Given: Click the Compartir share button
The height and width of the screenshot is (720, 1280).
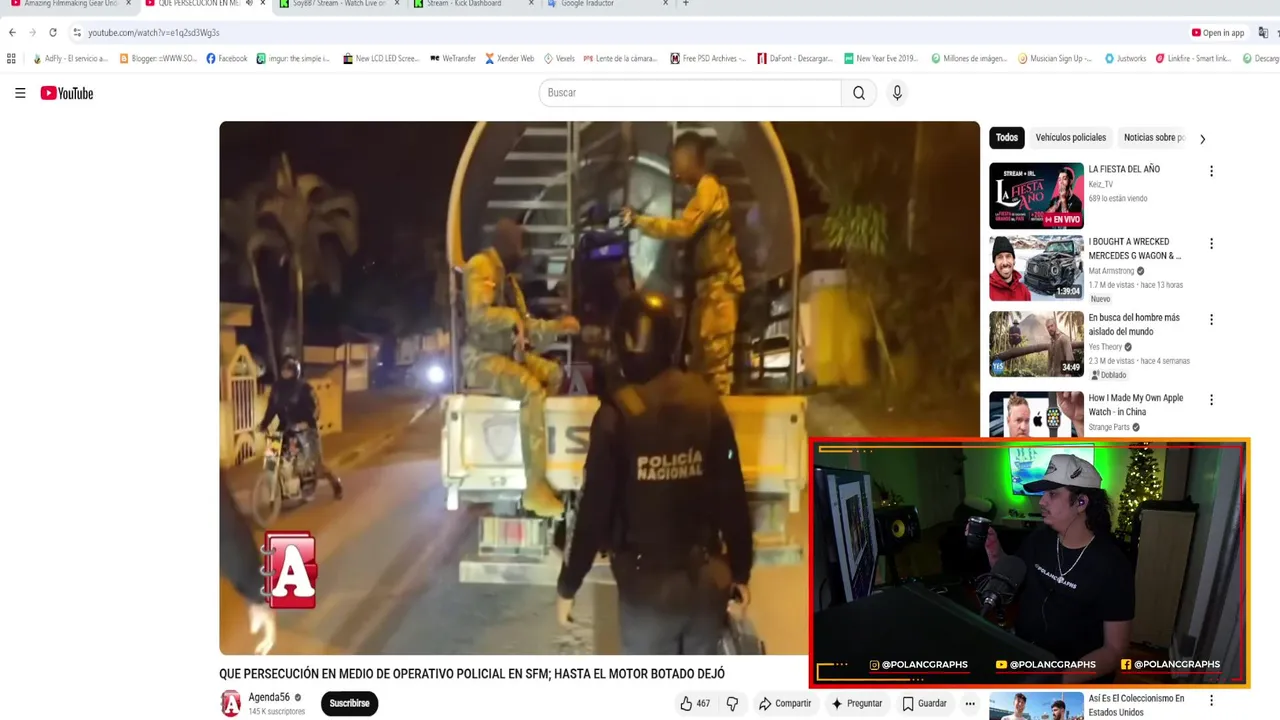Looking at the screenshot, I should pos(785,703).
